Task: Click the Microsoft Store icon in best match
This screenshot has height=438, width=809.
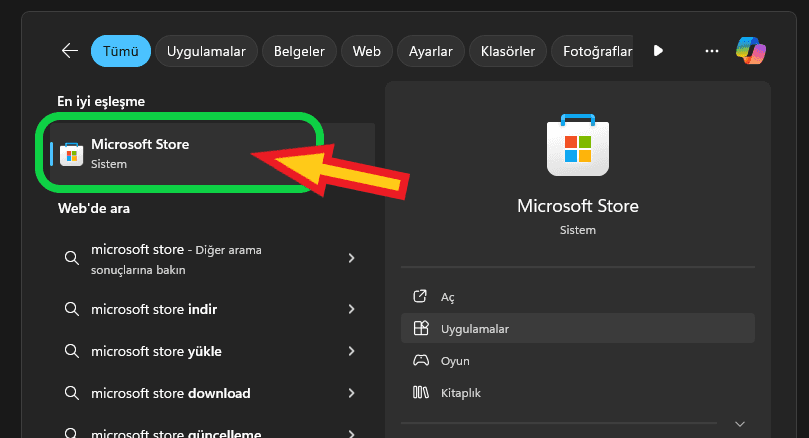Action: point(71,154)
